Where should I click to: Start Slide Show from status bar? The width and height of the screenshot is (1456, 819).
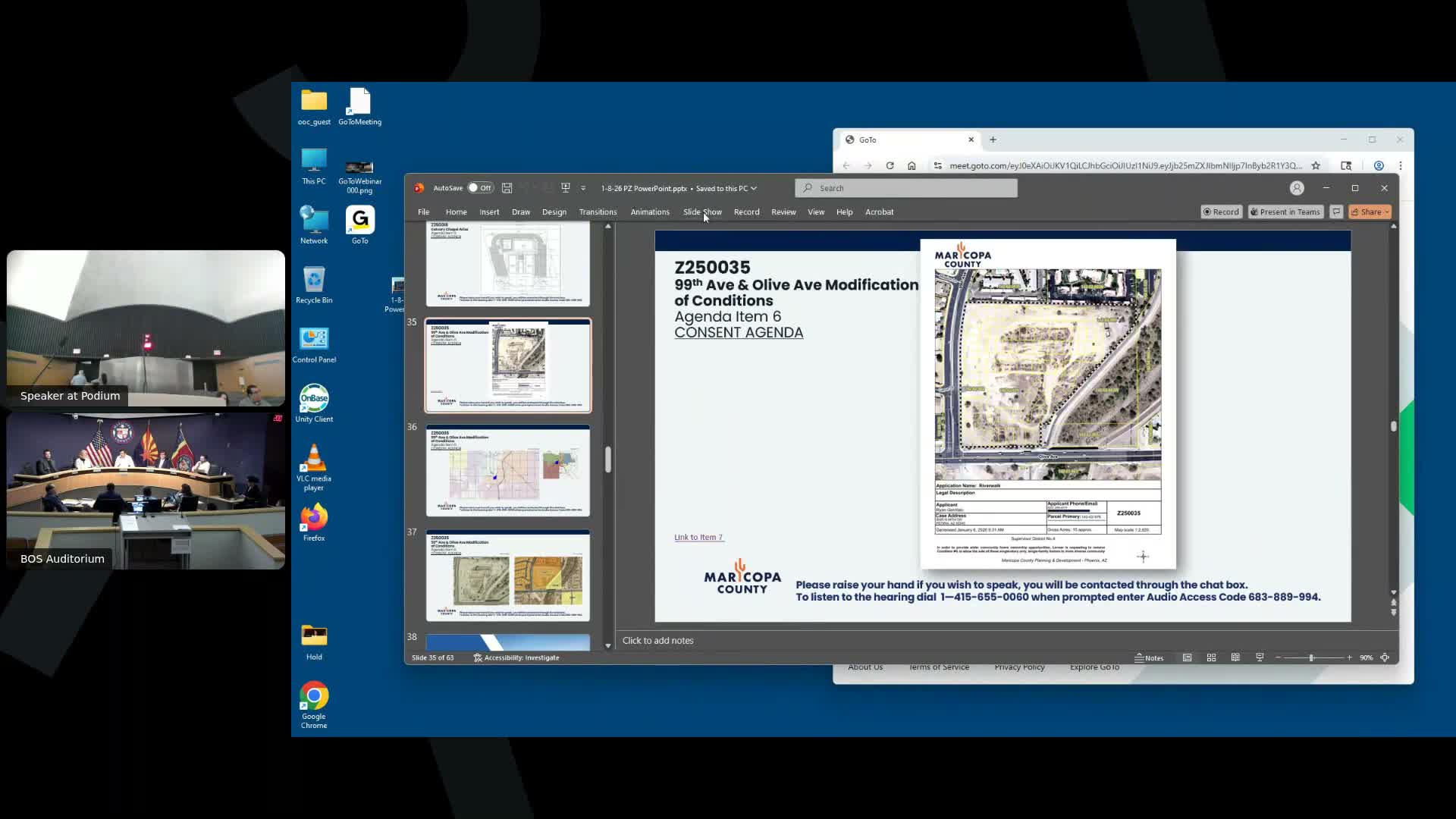tap(1260, 657)
